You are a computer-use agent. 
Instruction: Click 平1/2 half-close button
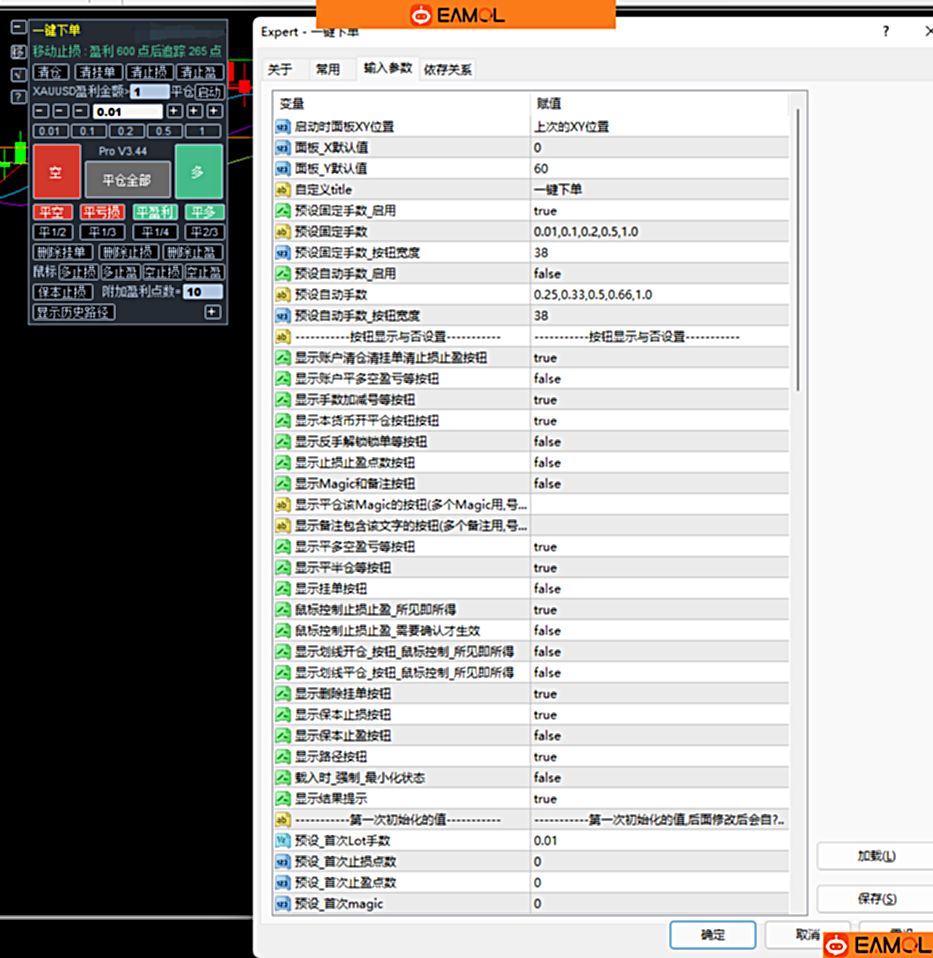(53, 232)
